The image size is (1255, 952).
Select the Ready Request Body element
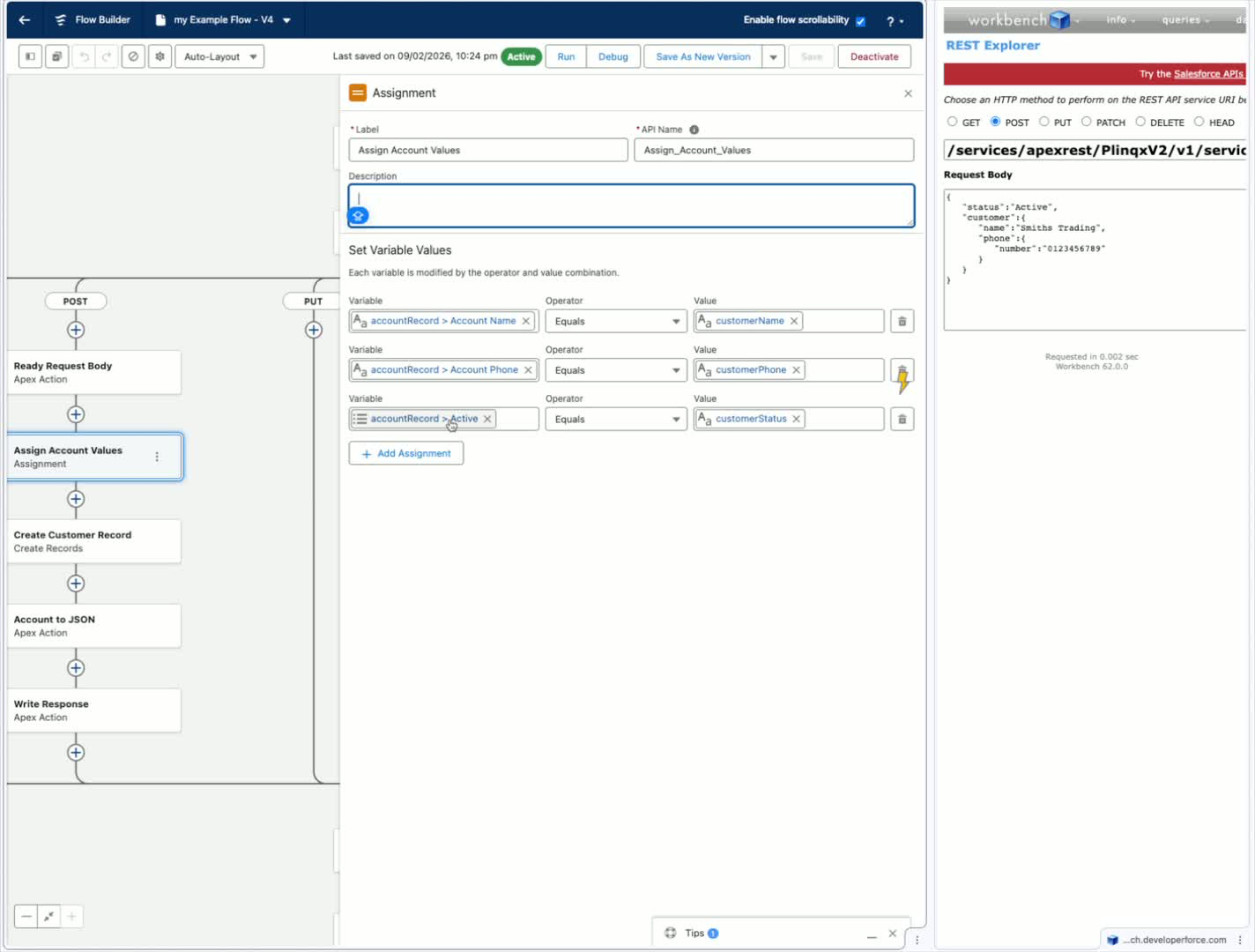coord(93,373)
